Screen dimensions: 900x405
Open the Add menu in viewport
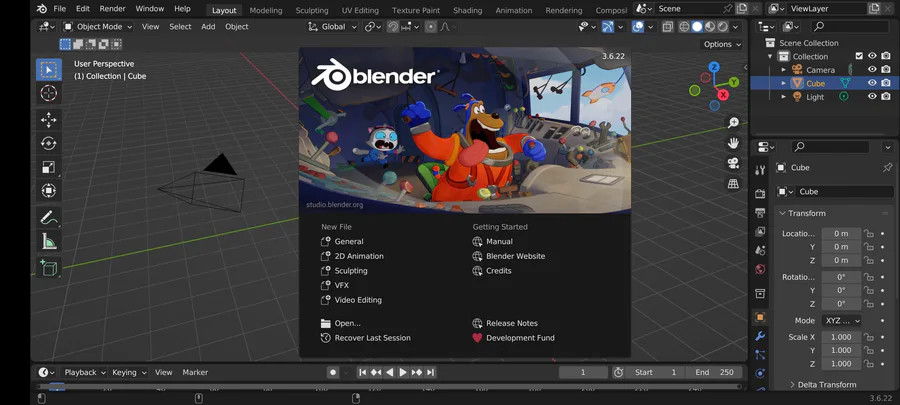(208, 26)
